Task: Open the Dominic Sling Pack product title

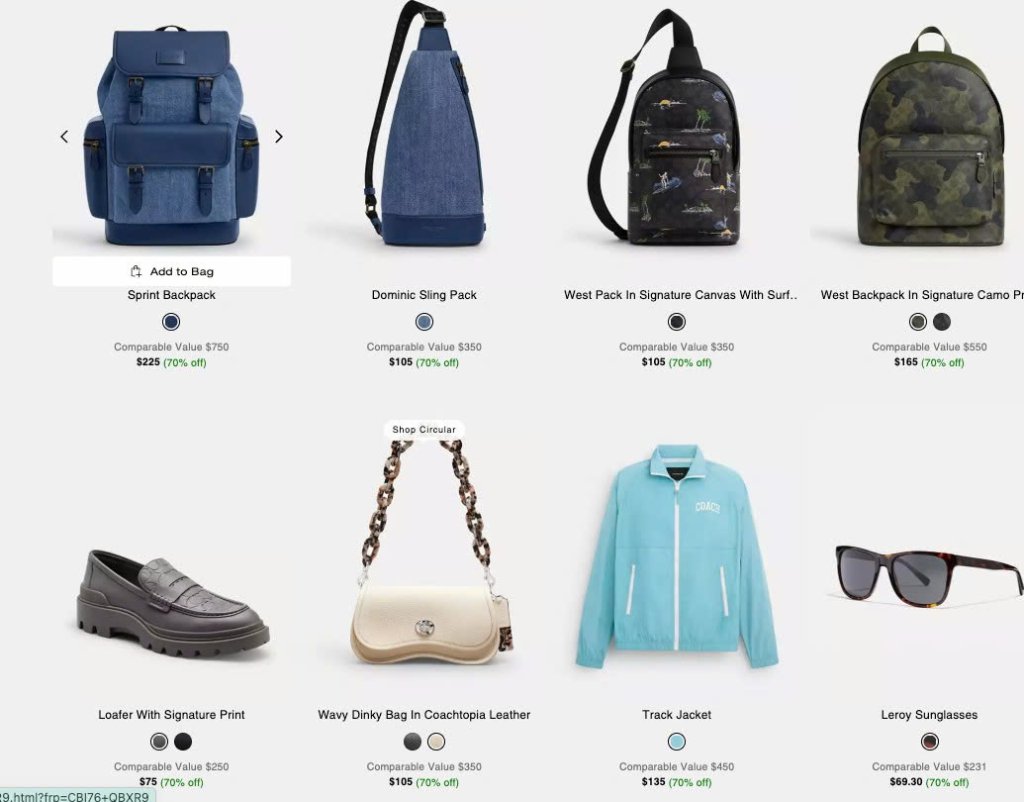Action: 424,295
